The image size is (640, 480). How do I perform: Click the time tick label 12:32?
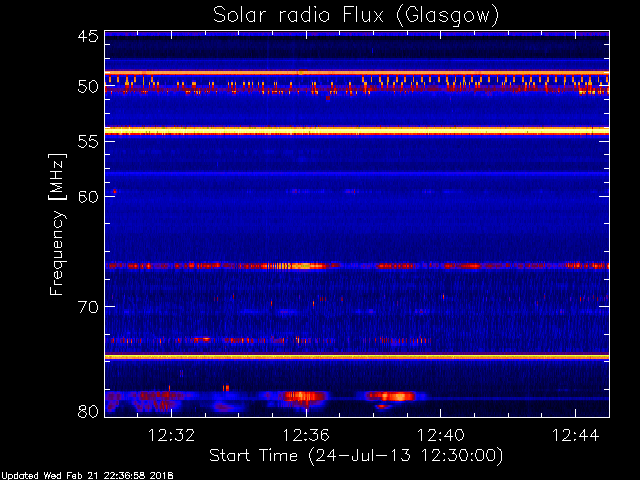coord(171,435)
